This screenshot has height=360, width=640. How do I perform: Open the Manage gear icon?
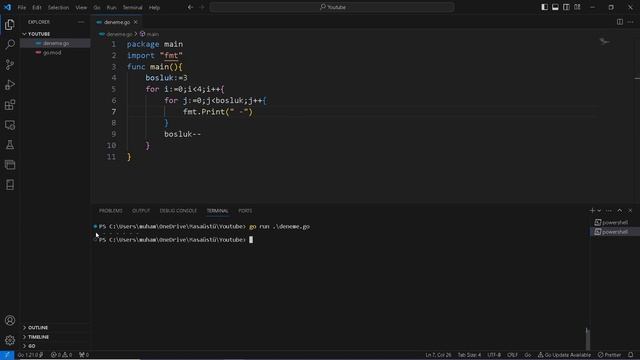(10, 340)
